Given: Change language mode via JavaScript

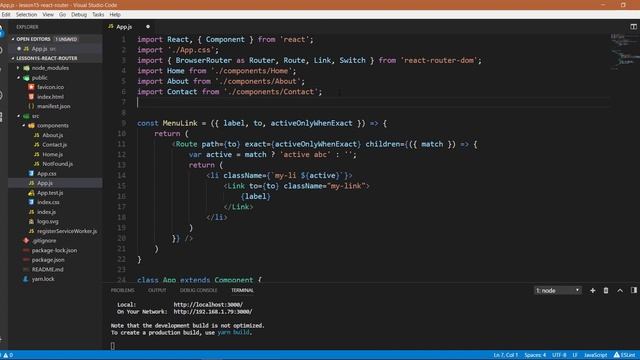Looking at the screenshot, I should [596, 355].
